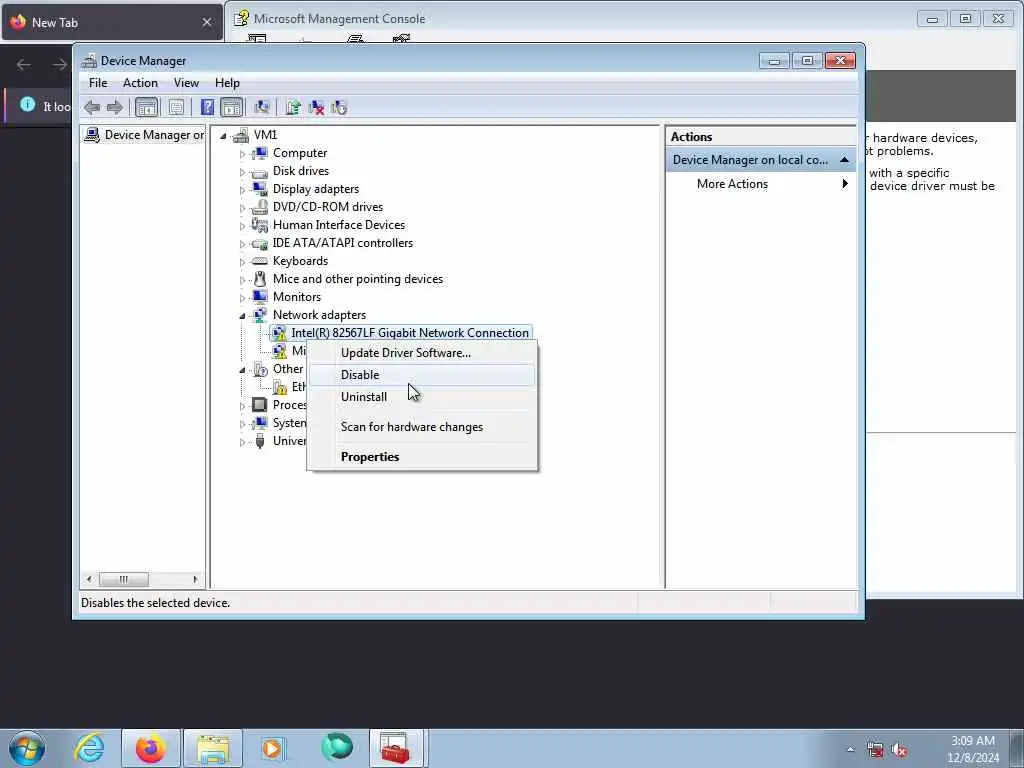Select the Computer tree item
The image size is (1024, 768).
click(x=300, y=153)
